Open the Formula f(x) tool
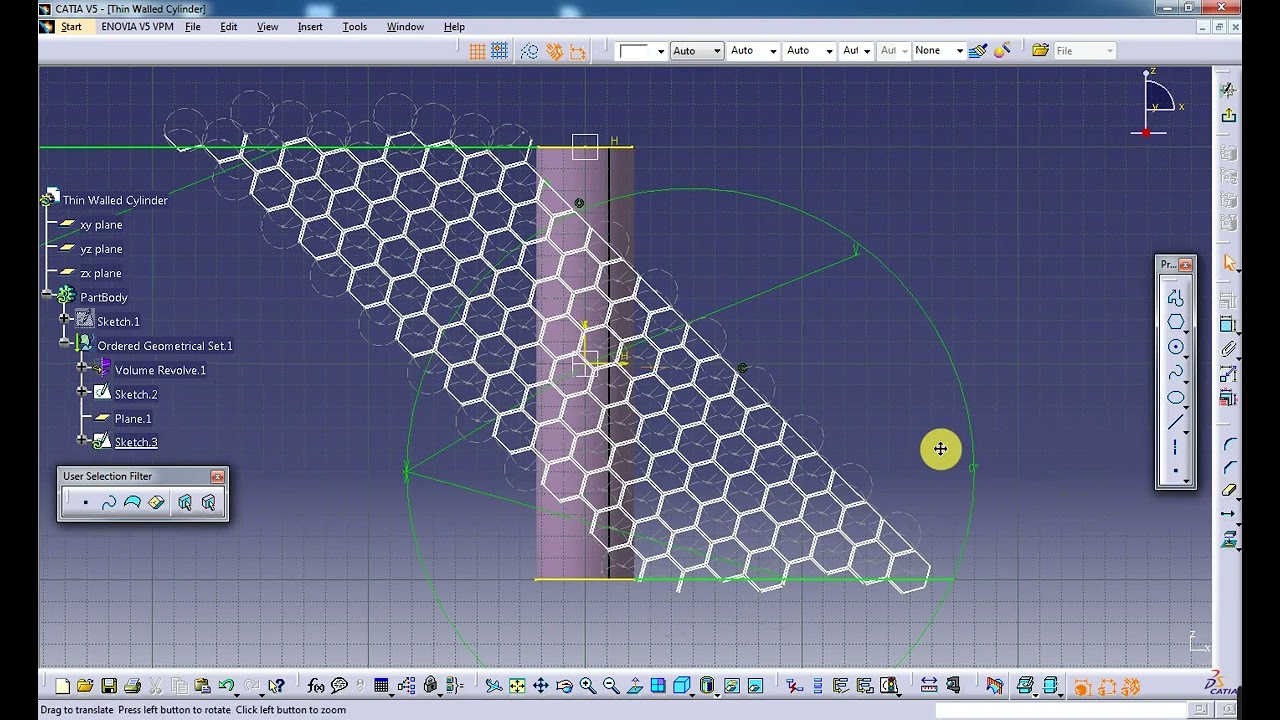Viewport: 1280px width, 720px height. (316, 686)
